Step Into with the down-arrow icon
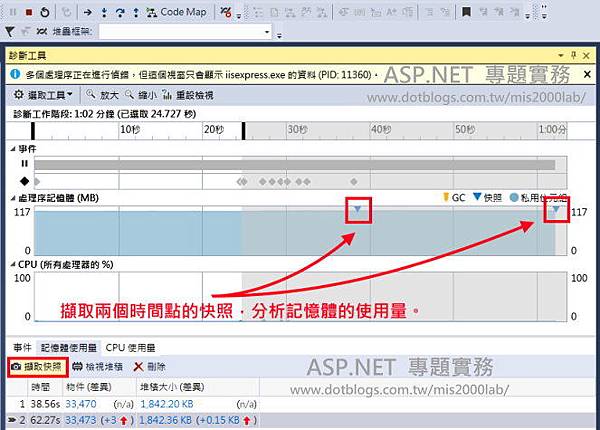Image resolution: width=600 pixels, height=430 pixels. click(104, 13)
